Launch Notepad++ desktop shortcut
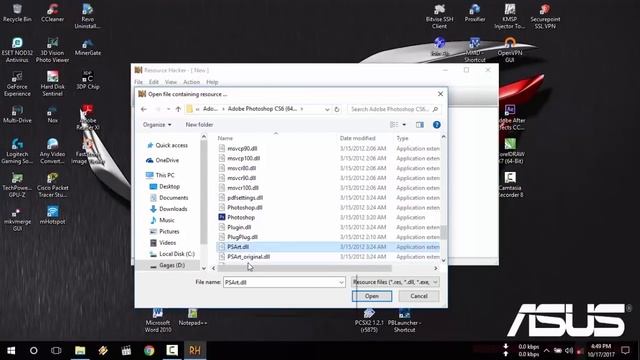The image size is (640, 360). tap(193, 318)
